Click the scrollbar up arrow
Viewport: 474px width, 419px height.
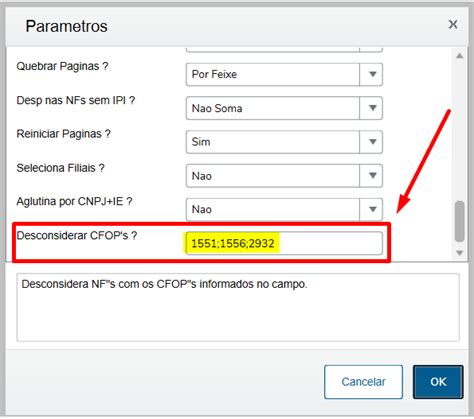pyautogui.click(x=460, y=56)
